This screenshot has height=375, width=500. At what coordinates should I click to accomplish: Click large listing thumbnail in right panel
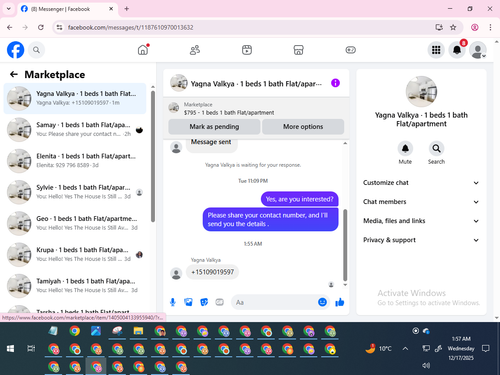[x=421, y=92]
